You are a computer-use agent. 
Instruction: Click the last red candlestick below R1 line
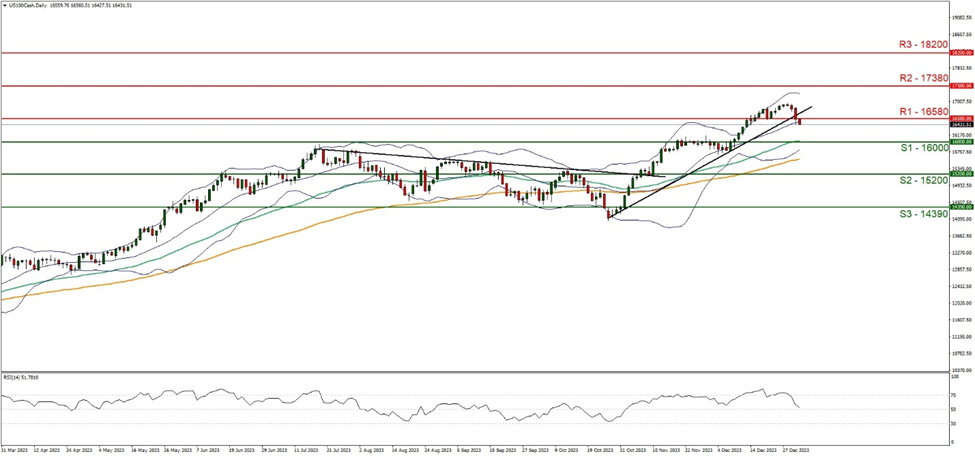pos(798,121)
